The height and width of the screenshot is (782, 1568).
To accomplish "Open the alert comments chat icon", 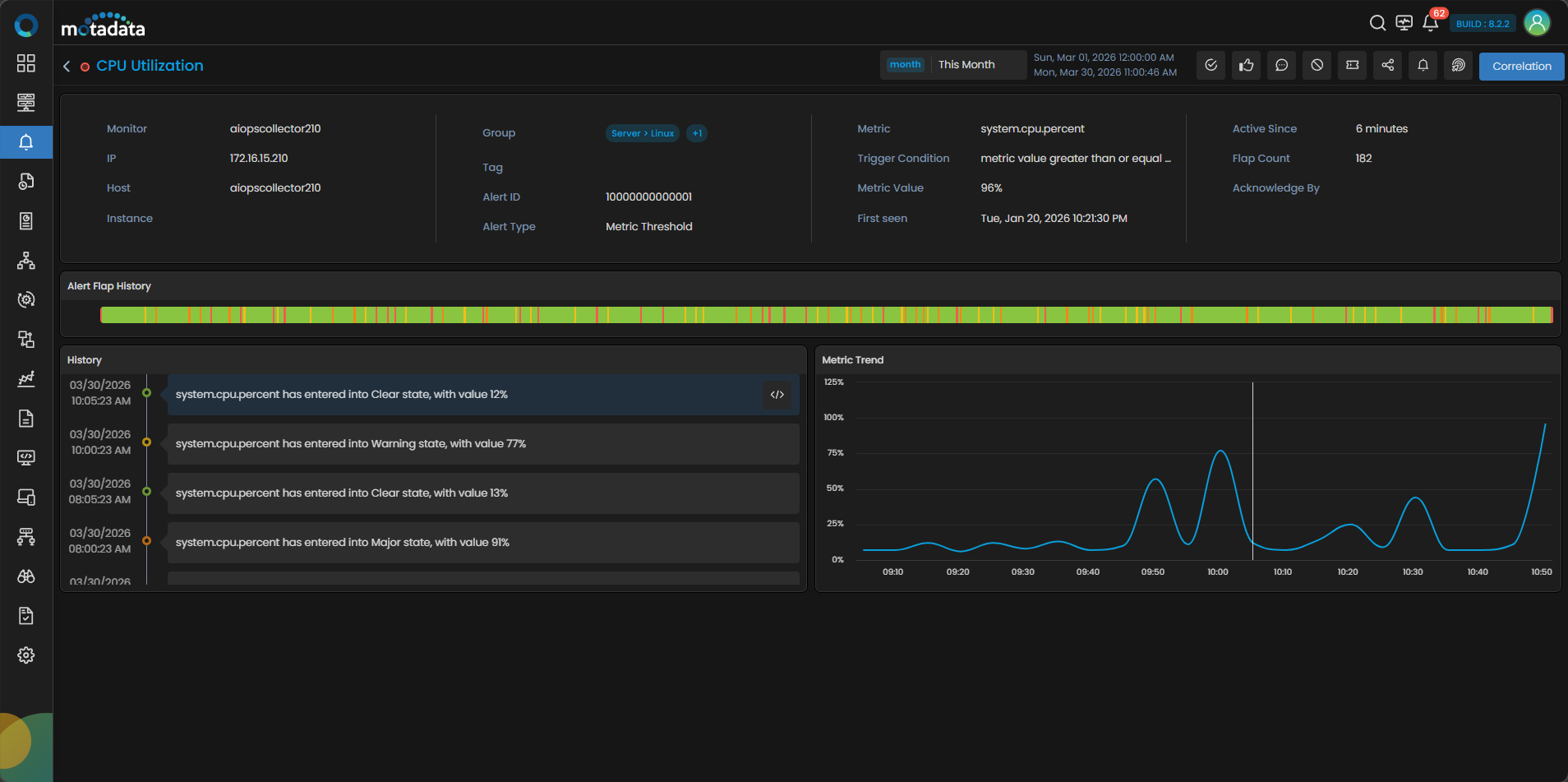I will (1281, 66).
